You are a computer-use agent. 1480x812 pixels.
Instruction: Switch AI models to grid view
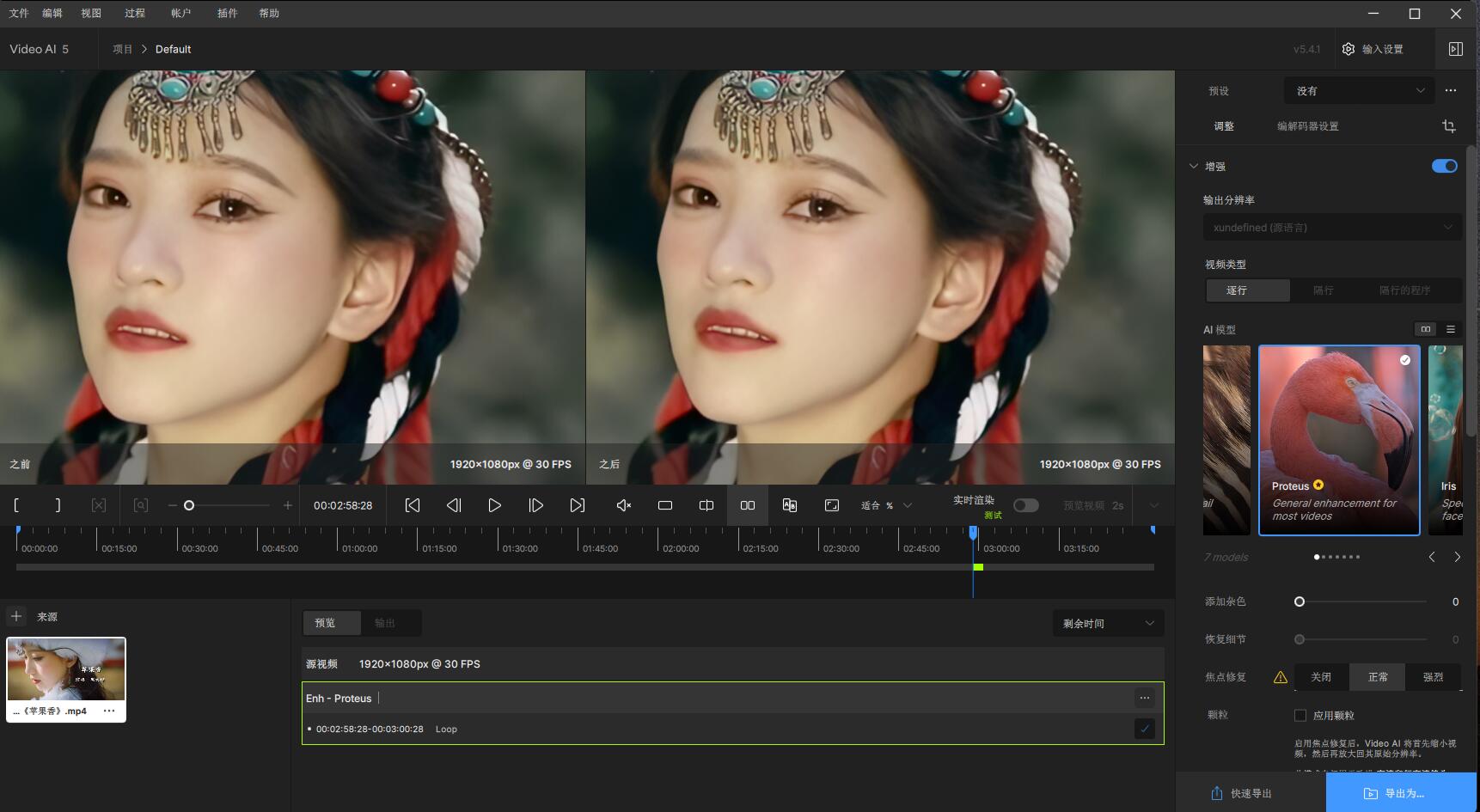[x=1426, y=329]
